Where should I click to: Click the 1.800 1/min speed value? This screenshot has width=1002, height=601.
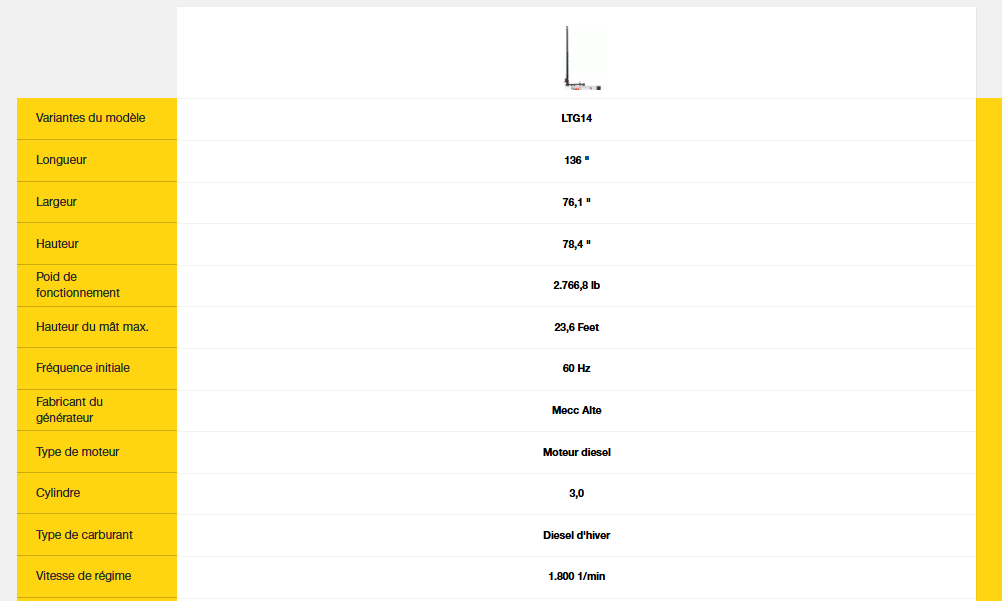[576, 577]
